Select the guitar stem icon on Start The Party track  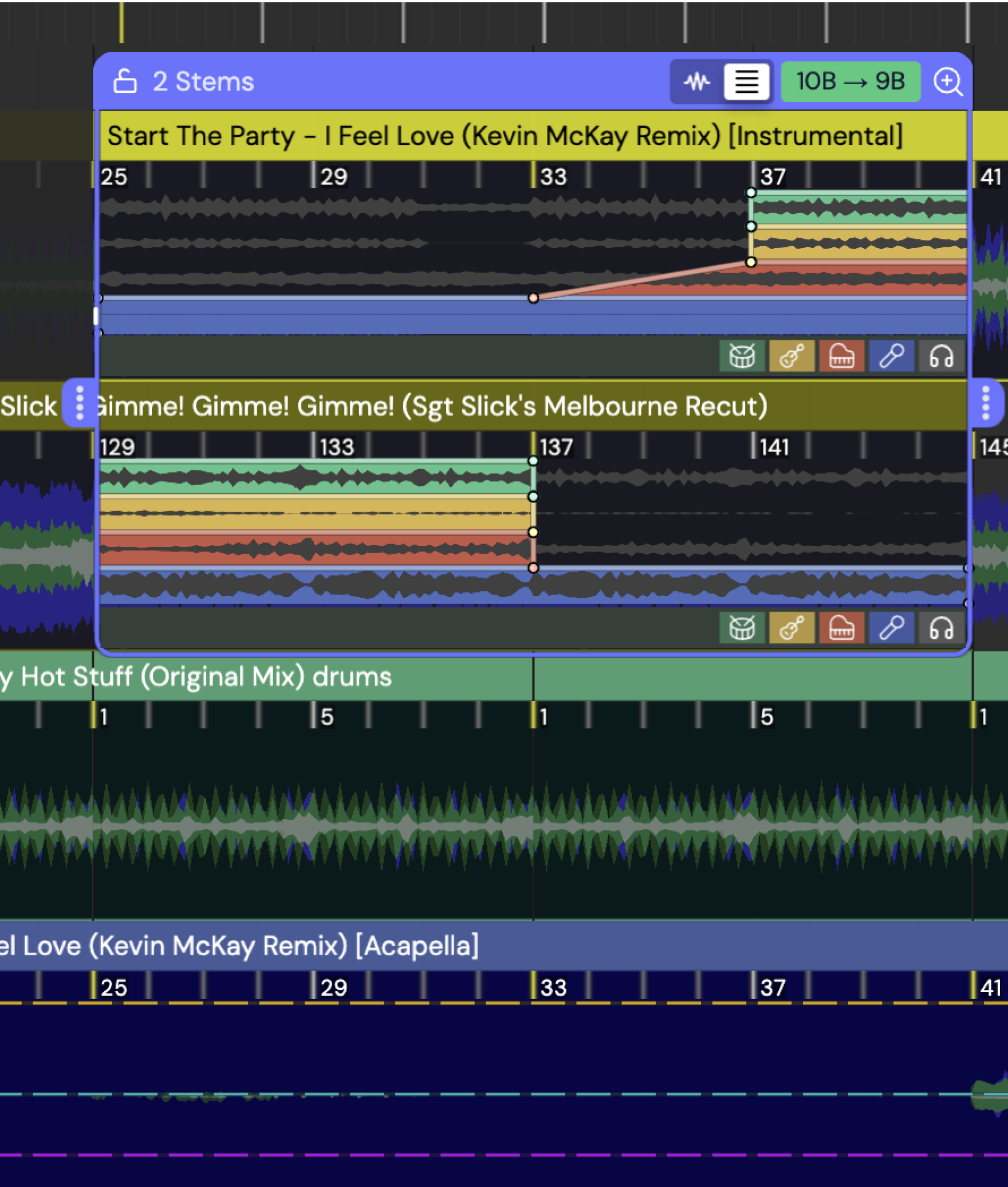(792, 356)
